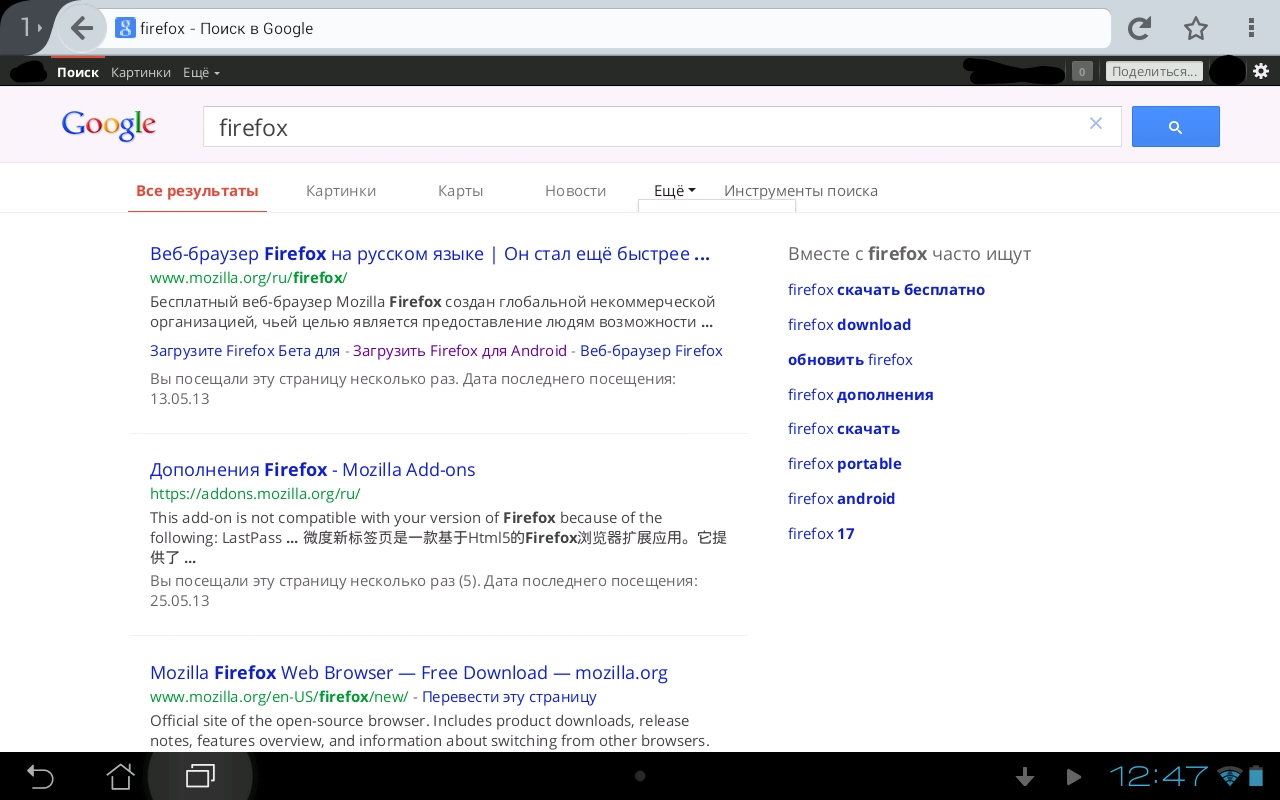
Task: Search related firefox android
Action: (841, 499)
